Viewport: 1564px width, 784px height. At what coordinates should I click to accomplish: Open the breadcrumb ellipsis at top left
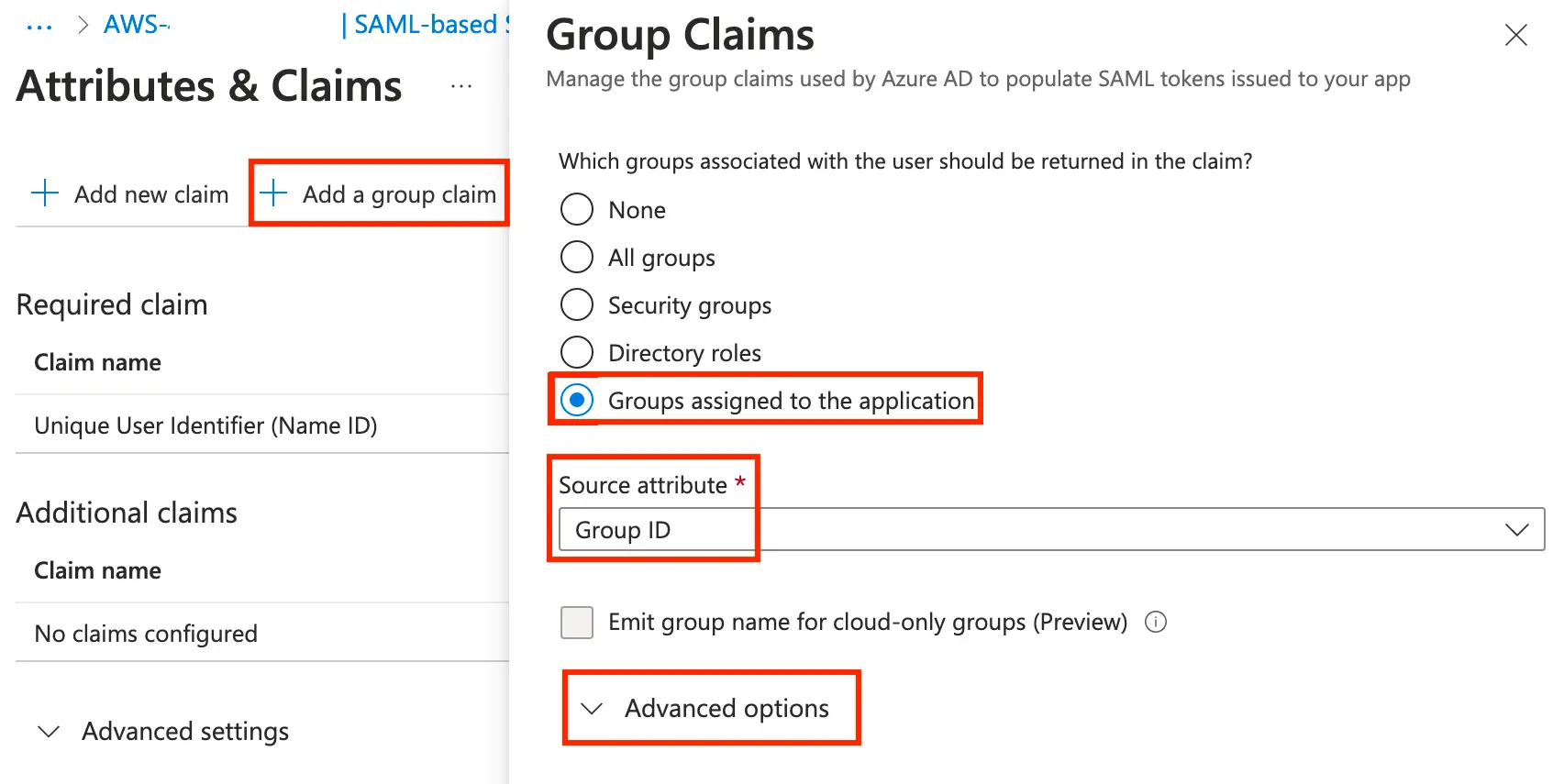pyautogui.click(x=39, y=27)
